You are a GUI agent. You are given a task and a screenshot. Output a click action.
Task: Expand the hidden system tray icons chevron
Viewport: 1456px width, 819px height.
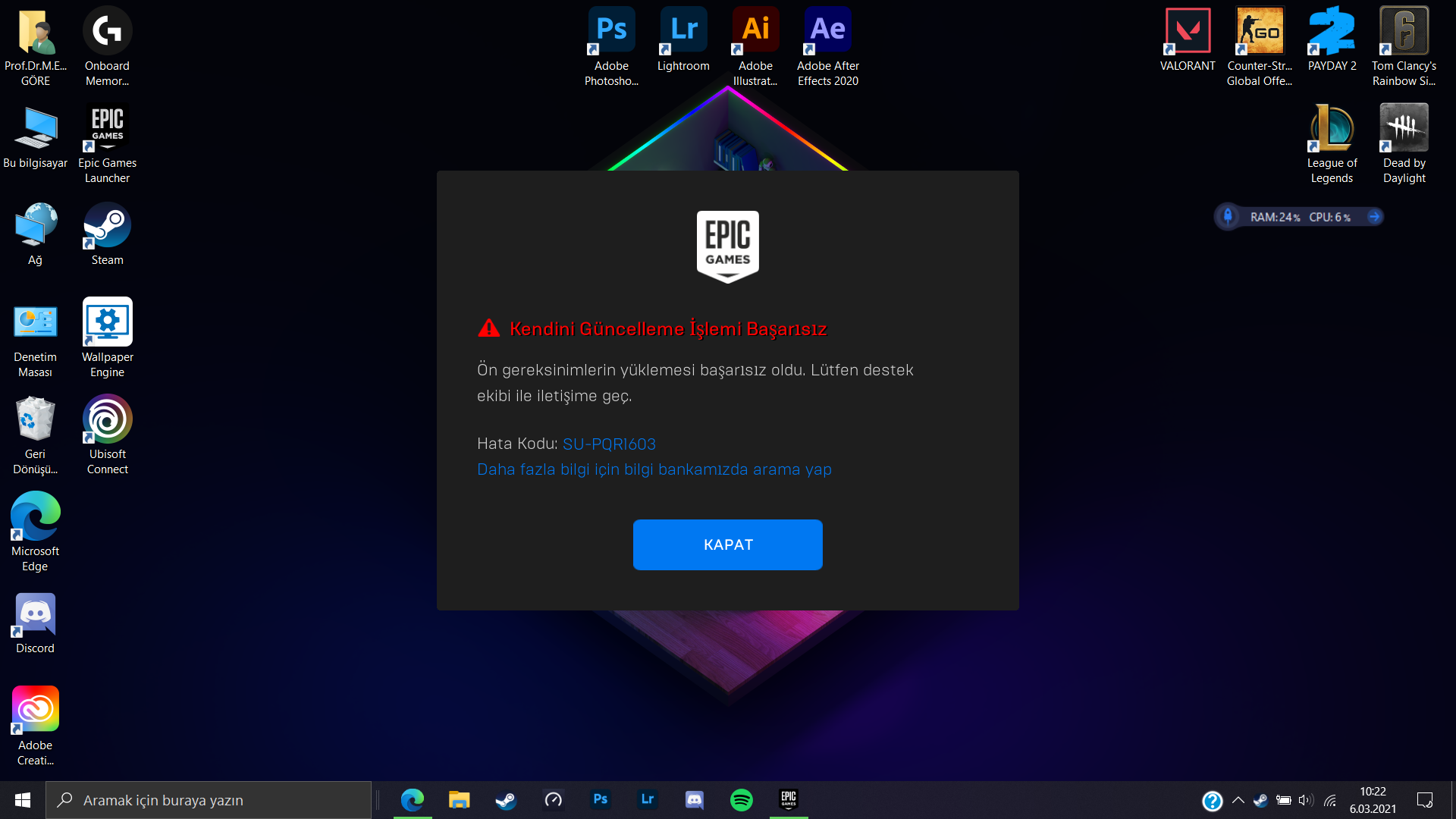tap(1238, 800)
